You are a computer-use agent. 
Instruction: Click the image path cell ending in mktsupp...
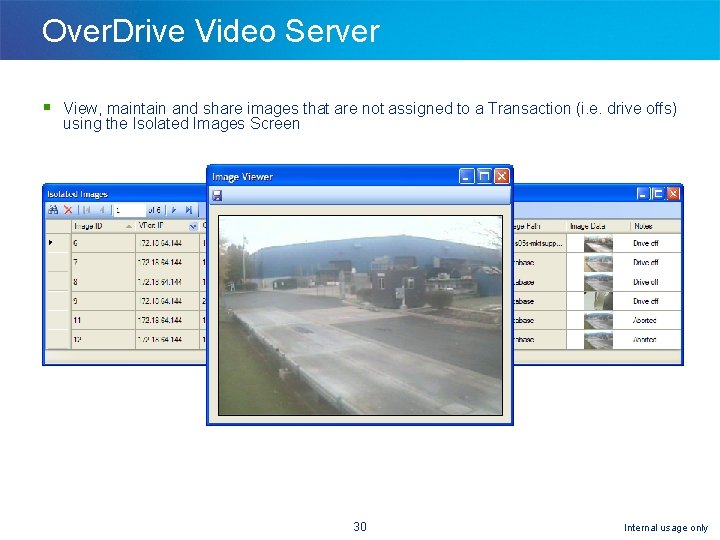point(540,243)
